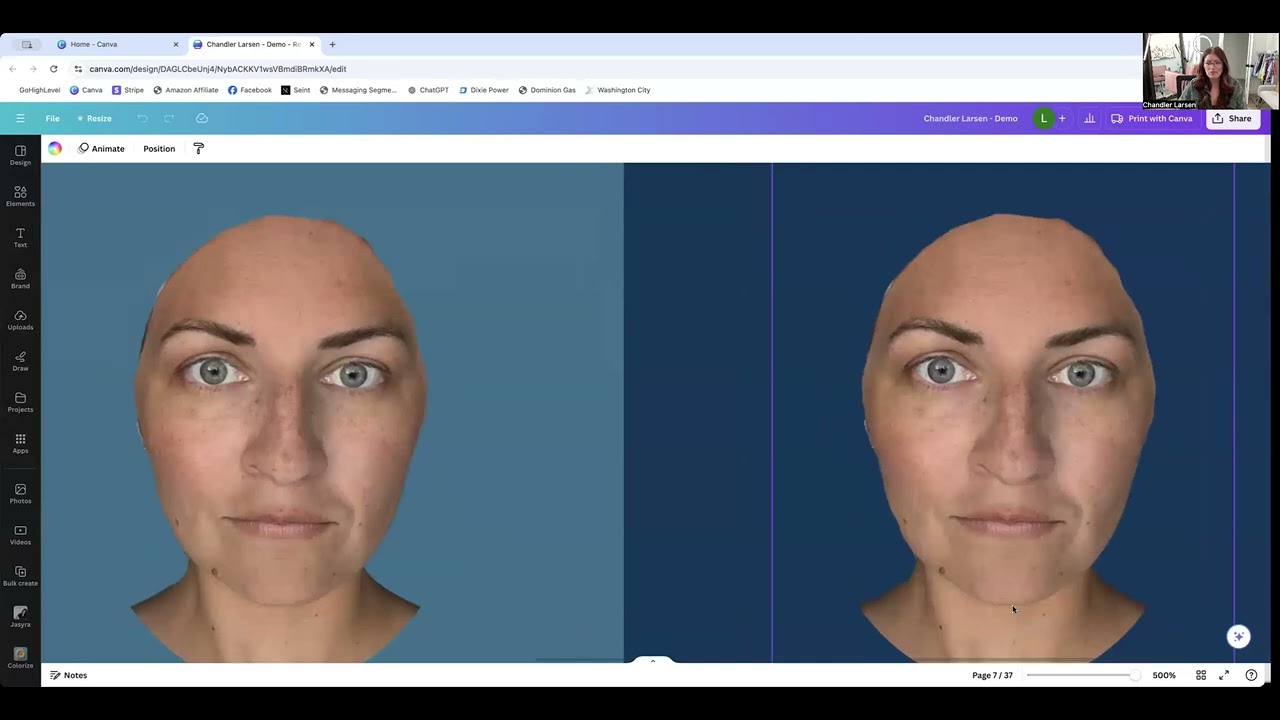Image resolution: width=1280 pixels, height=720 pixels.
Task: Open the Position panel
Action: tap(159, 148)
